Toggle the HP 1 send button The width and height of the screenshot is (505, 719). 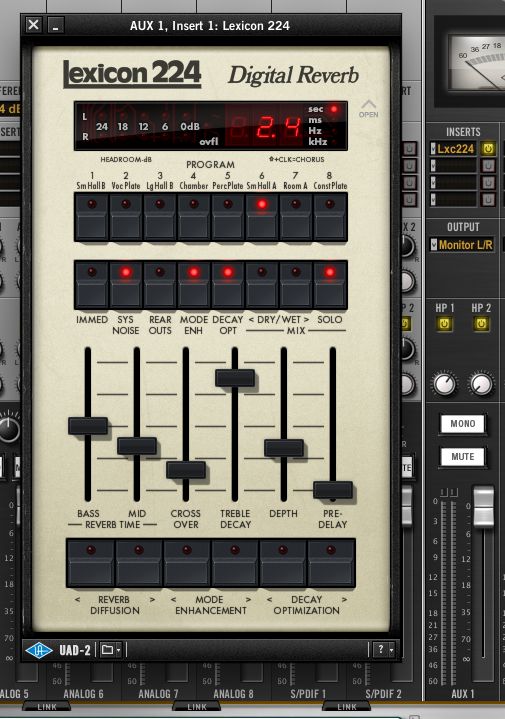pyautogui.click(x=444, y=324)
